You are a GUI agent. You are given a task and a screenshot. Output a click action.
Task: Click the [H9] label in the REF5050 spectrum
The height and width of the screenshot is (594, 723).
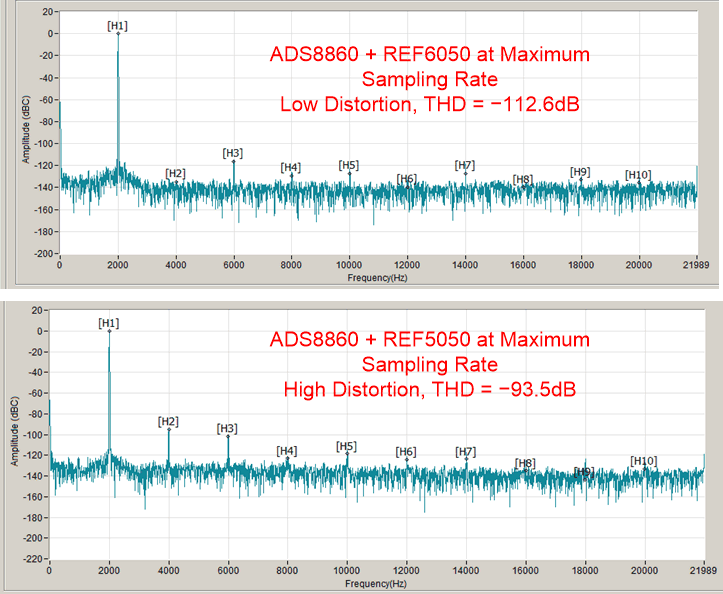pos(584,471)
